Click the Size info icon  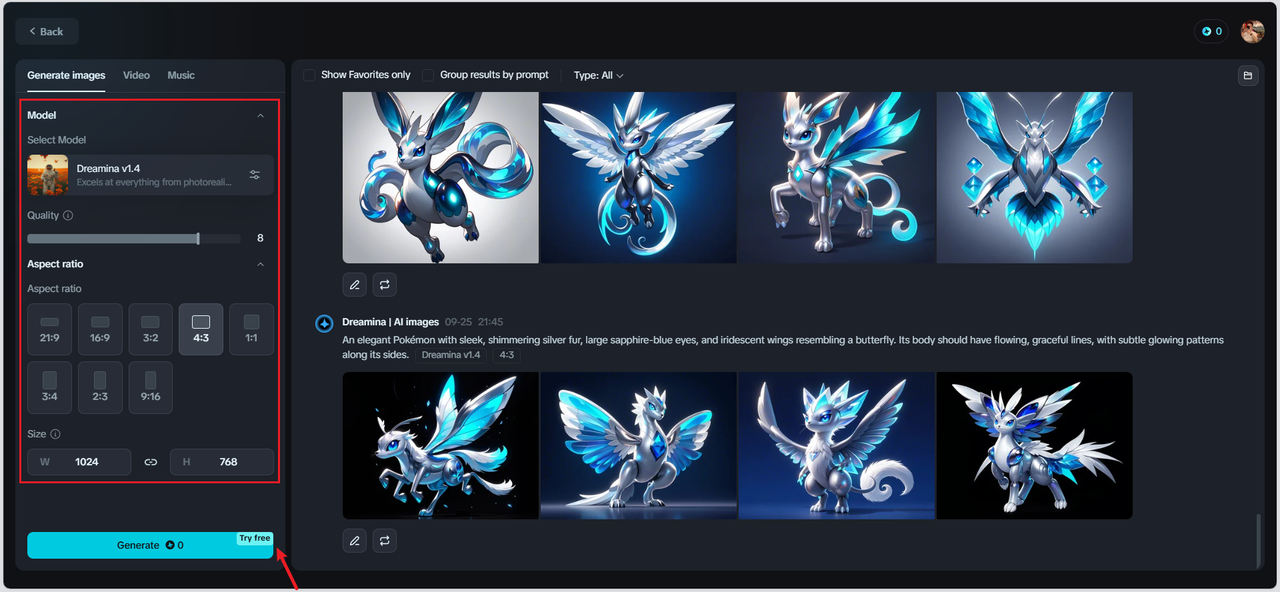(55, 434)
